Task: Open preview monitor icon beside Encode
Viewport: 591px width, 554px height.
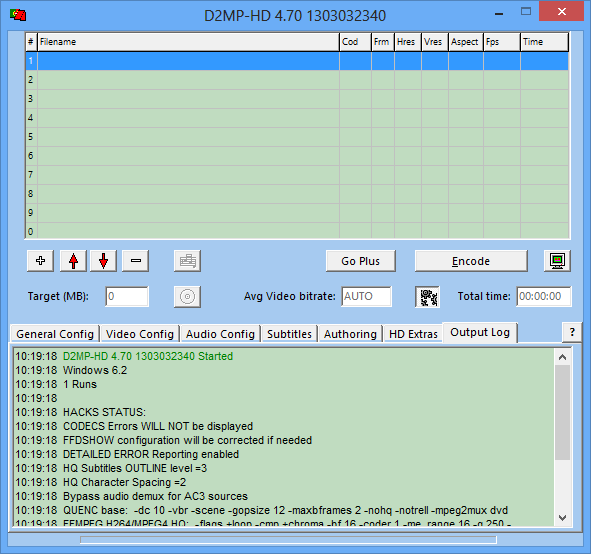Action: point(557,260)
